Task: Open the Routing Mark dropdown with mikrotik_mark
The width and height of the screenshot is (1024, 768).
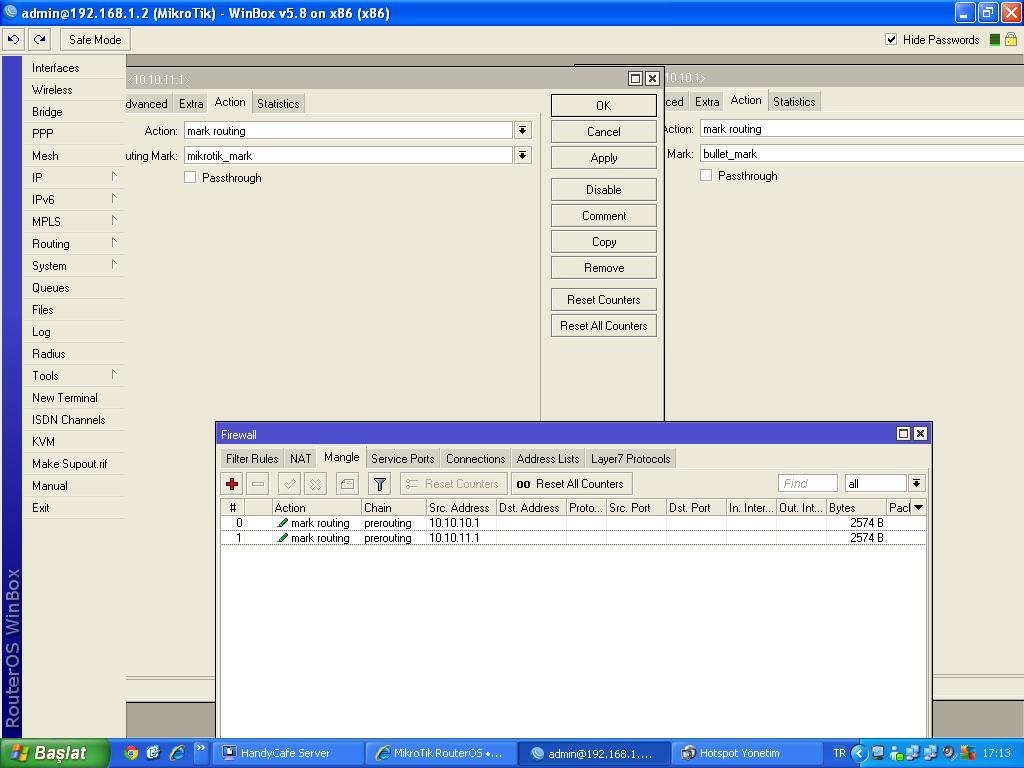Action: click(x=522, y=155)
